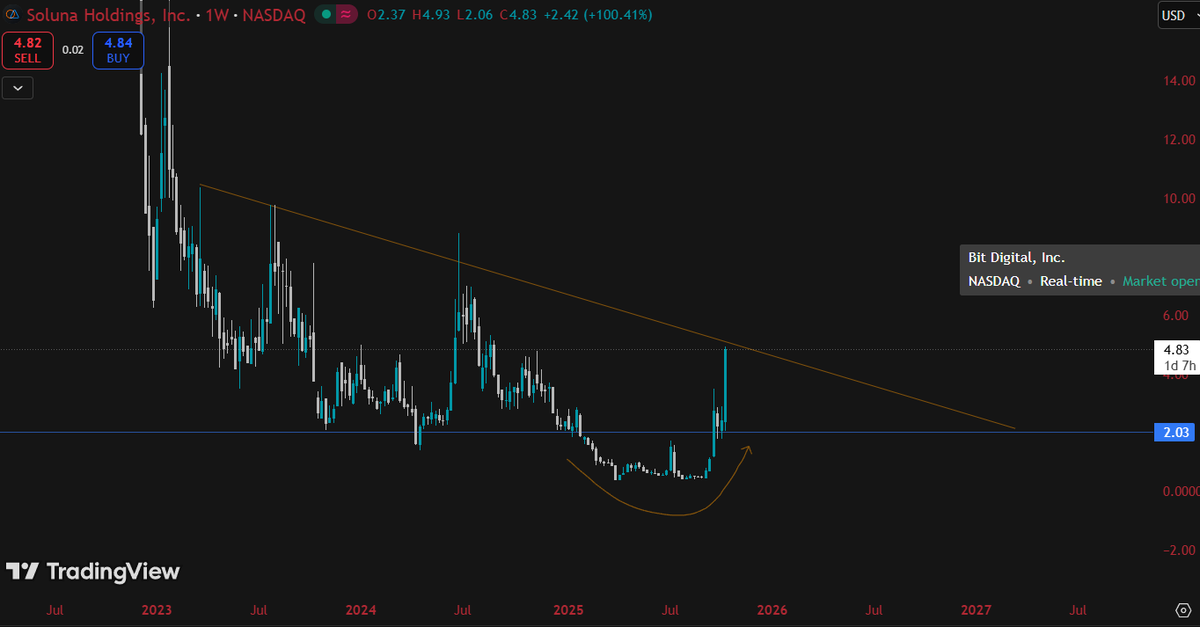Click the 2025 time axis label
Viewport: 1200px width, 627px height.
click(x=567, y=609)
